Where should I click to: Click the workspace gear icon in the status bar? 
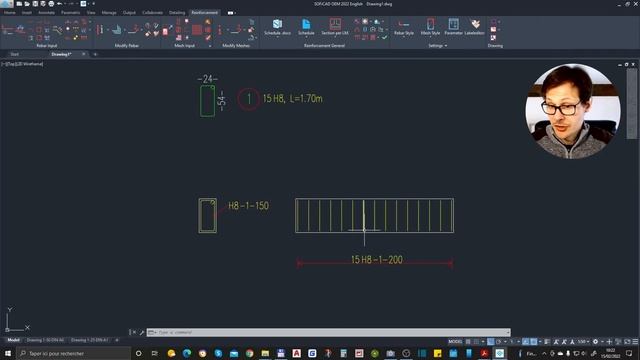point(595,342)
